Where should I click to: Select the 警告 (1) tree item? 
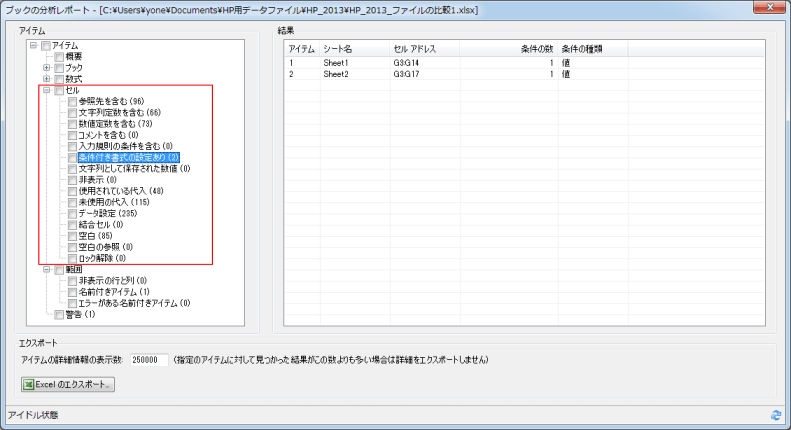80,314
